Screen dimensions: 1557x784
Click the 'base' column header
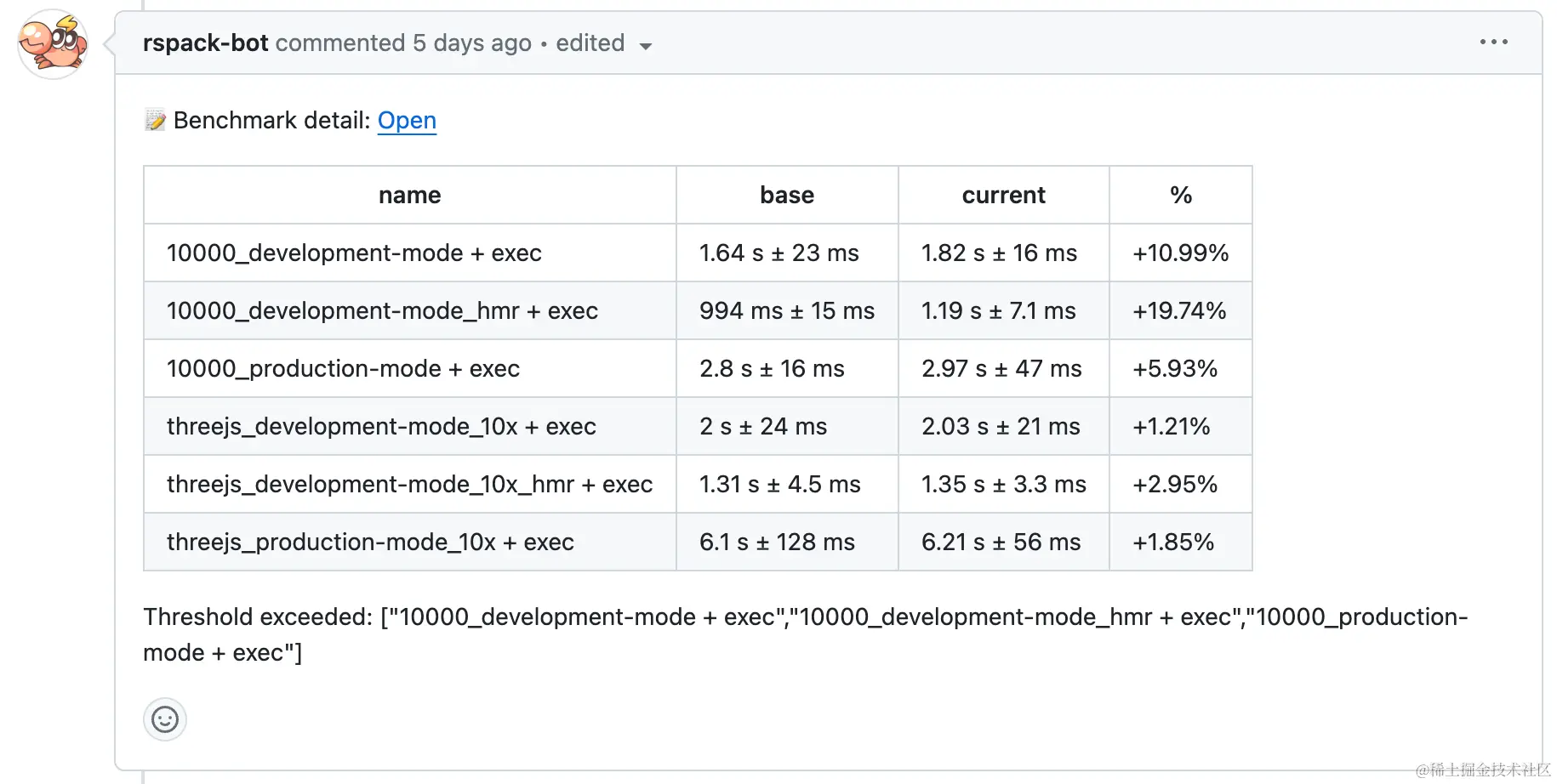tap(787, 195)
